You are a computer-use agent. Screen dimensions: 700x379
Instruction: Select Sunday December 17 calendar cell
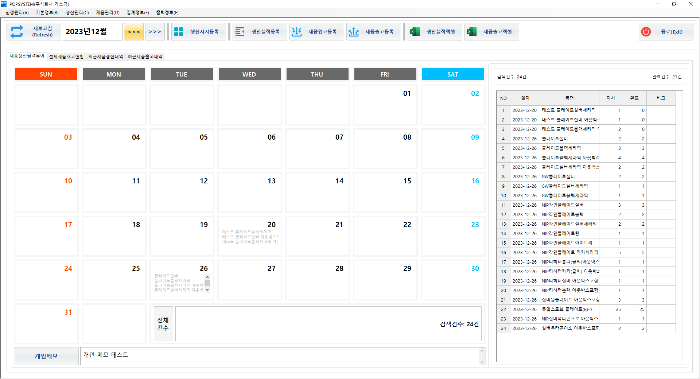point(46,237)
